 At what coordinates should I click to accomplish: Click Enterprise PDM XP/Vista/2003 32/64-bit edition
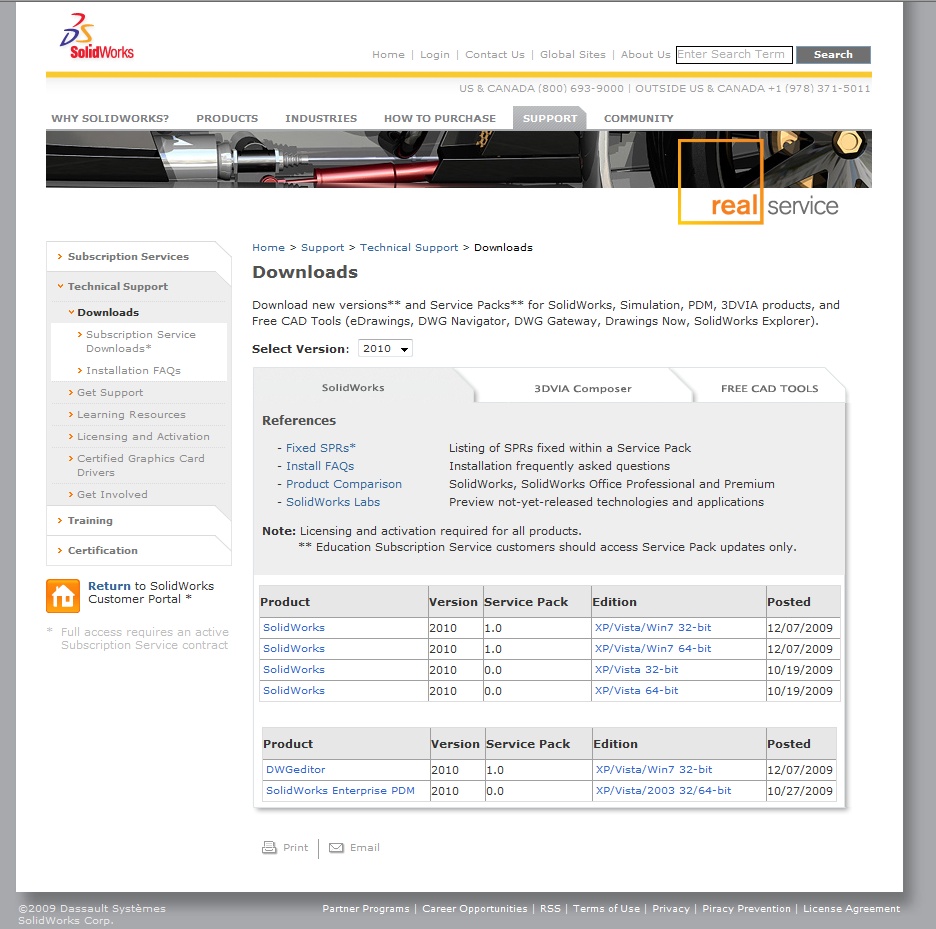(x=663, y=790)
